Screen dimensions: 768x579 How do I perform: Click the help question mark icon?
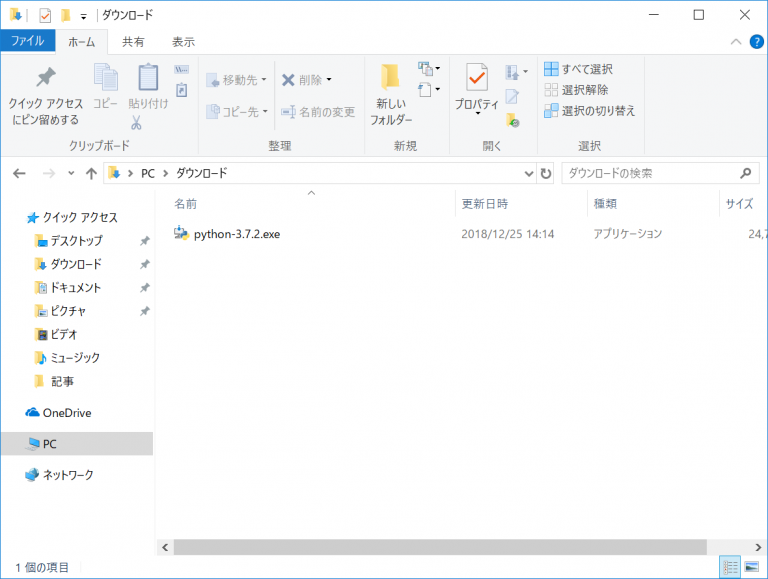point(755,42)
